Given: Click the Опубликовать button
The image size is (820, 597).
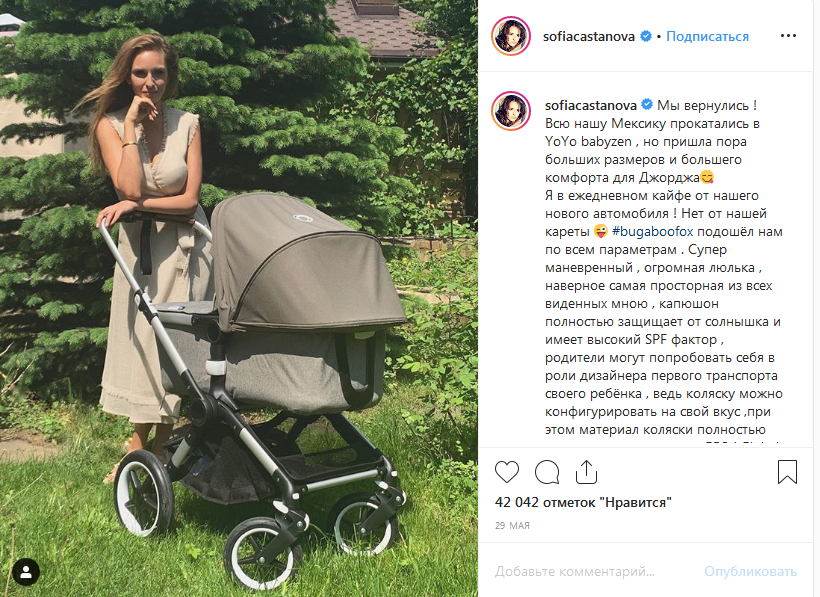Looking at the screenshot, I should coord(750,571).
